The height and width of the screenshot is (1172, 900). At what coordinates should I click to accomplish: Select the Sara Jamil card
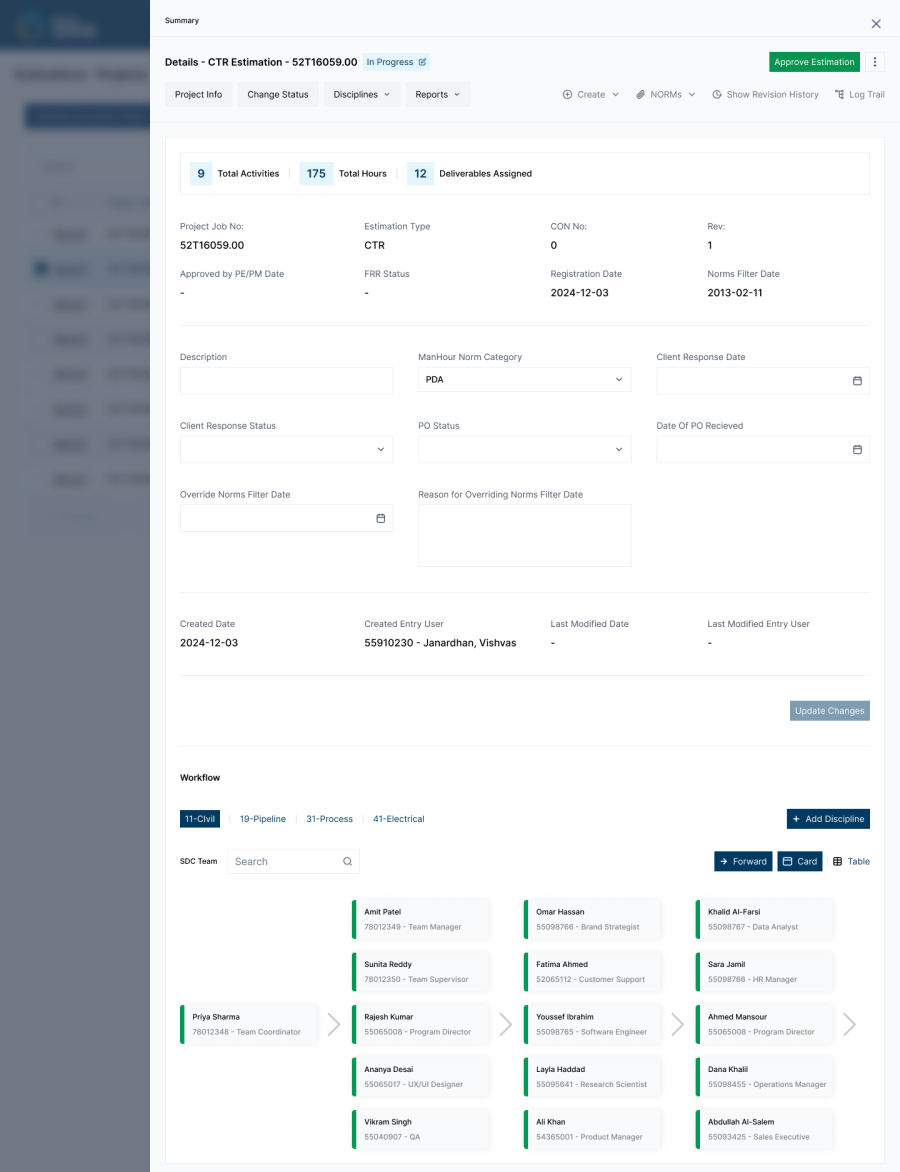click(x=764, y=972)
